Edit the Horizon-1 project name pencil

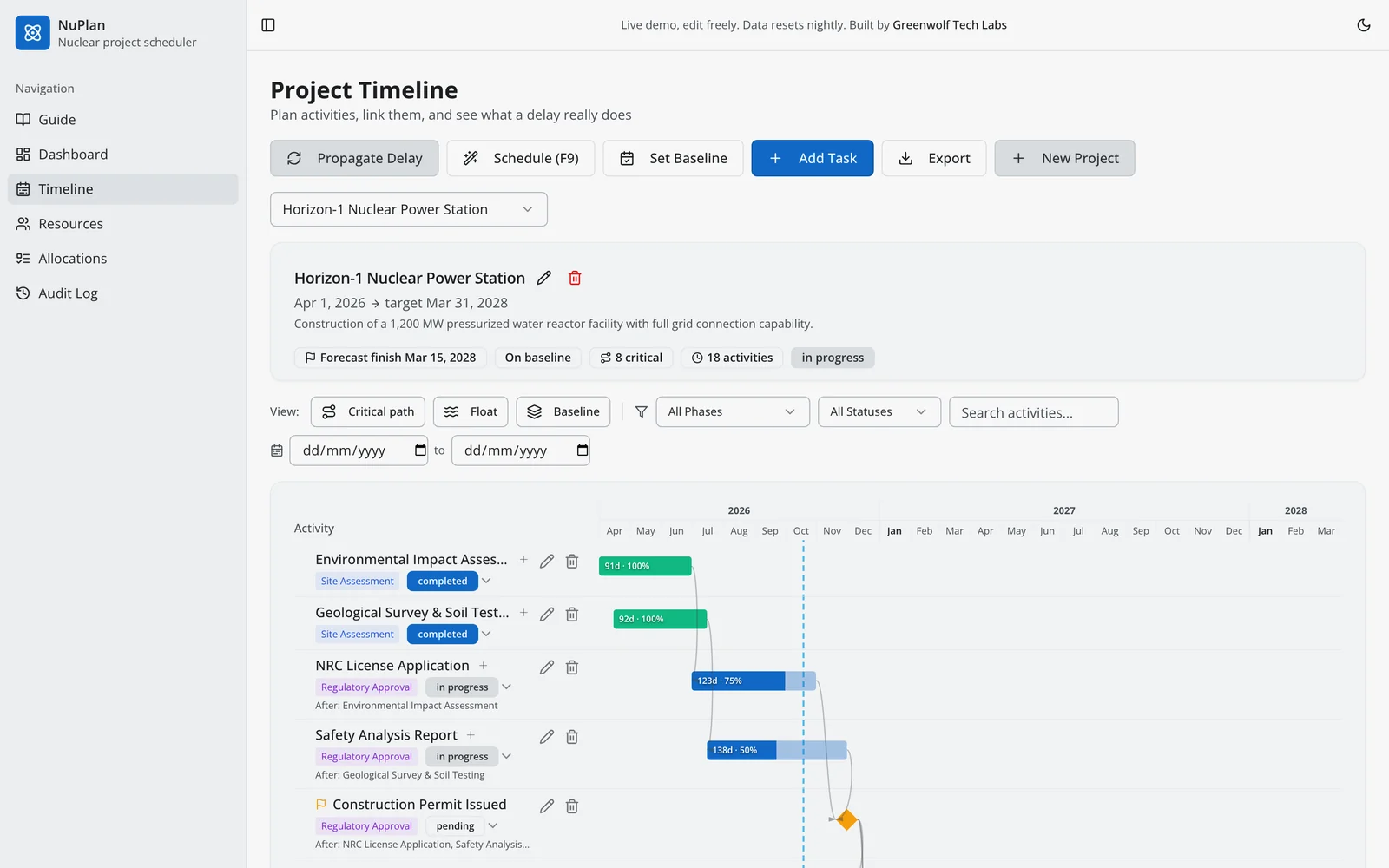click(544, 278)
